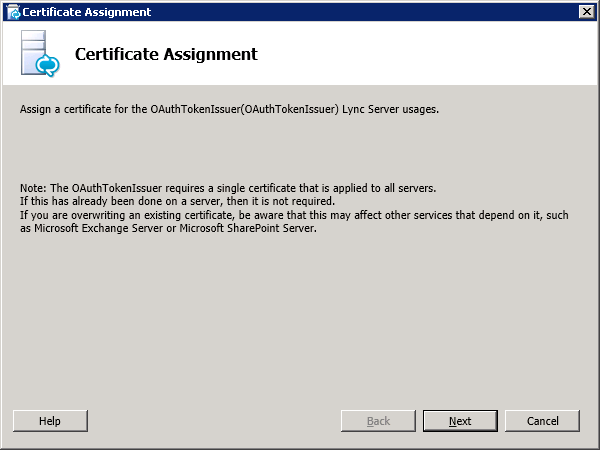The image size is (600, 450).
Task: Click the empty gray area below the note
Action: click(x=298, y=318)
